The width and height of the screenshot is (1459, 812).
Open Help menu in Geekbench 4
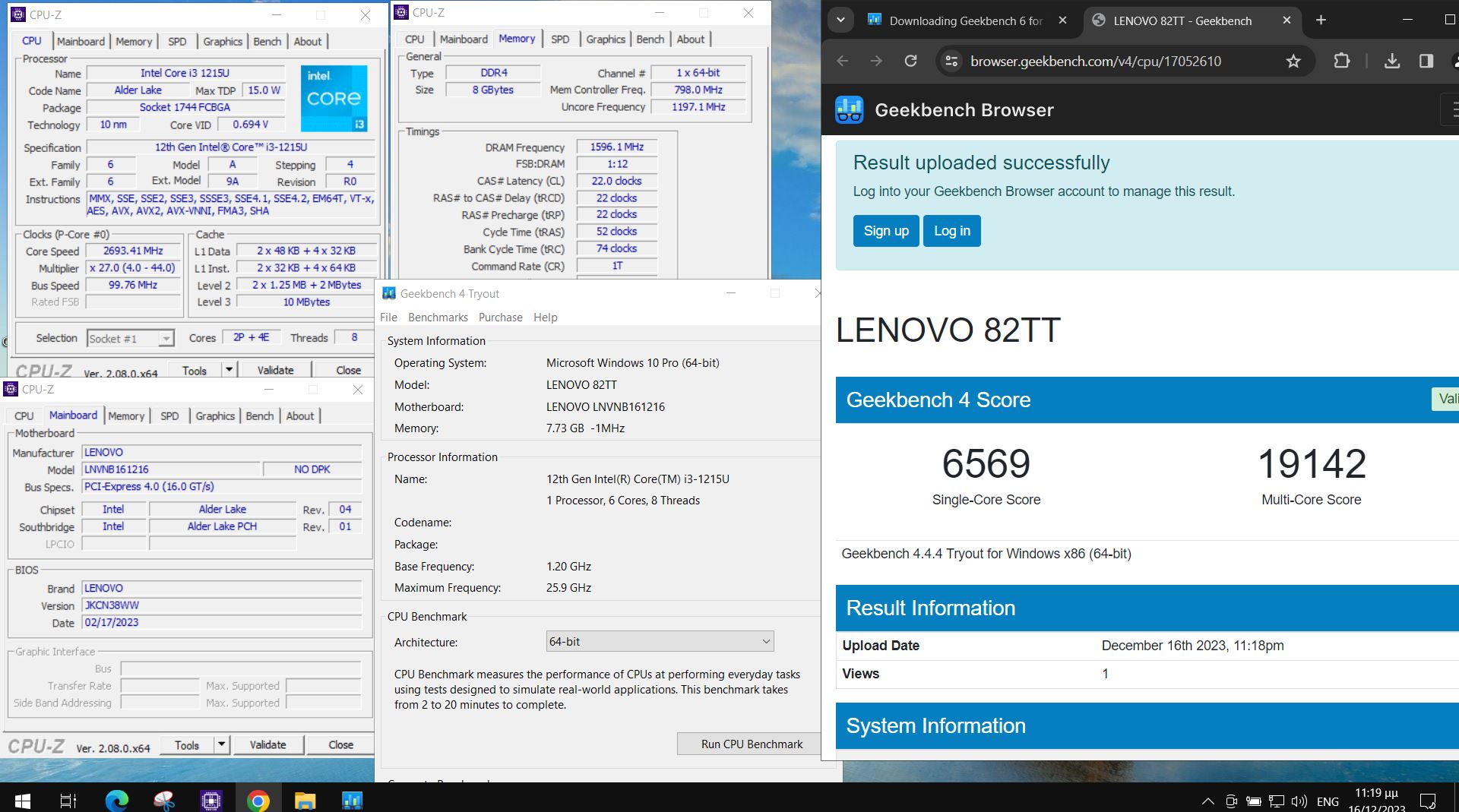coord(545,318)
